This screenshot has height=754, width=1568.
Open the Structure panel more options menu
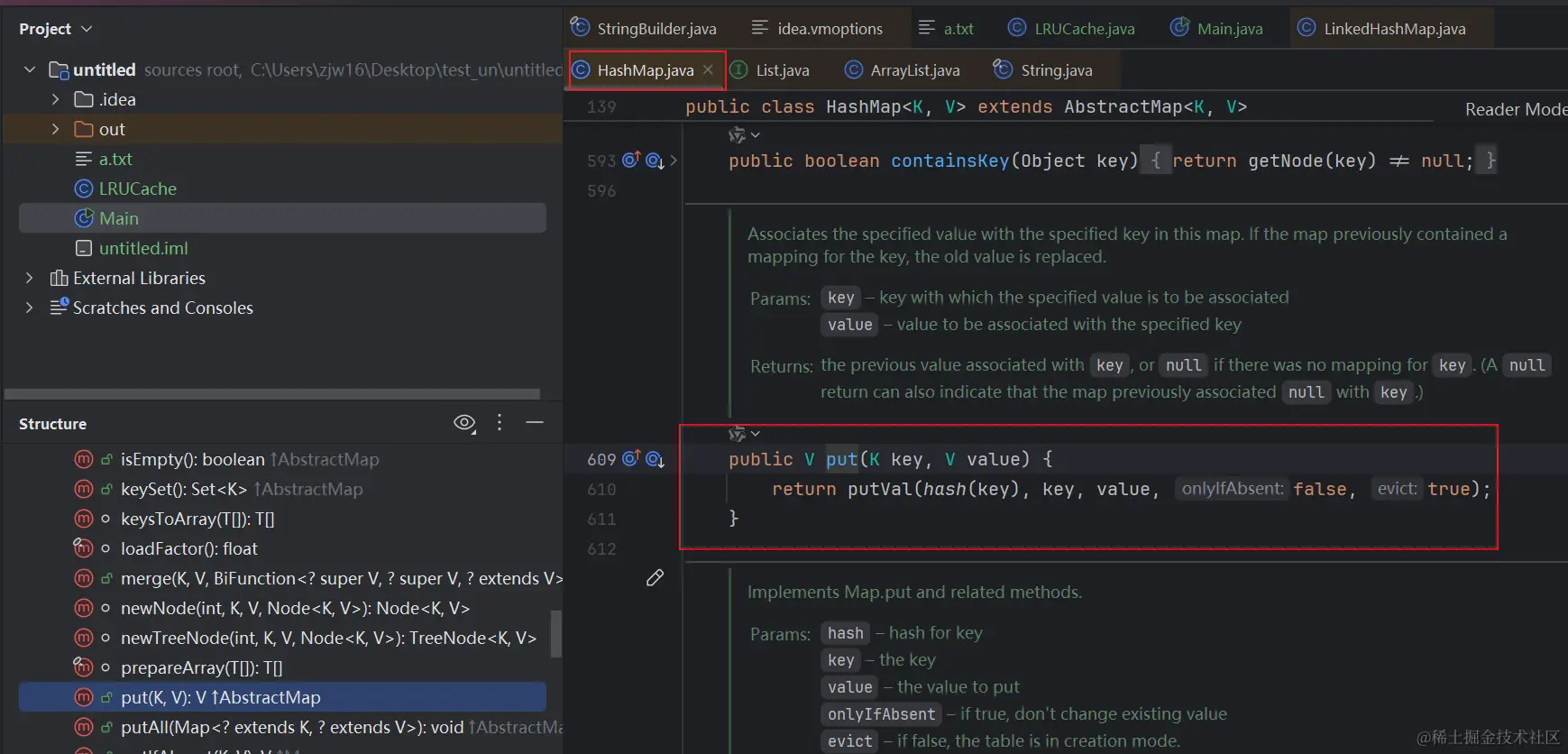pos(500,422)
